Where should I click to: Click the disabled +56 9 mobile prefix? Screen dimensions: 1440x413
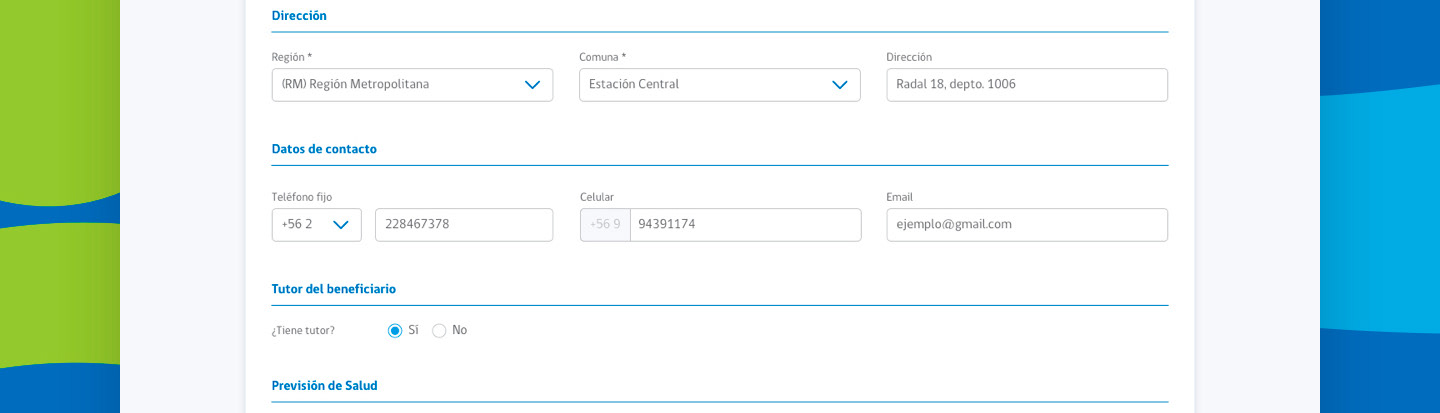coord(605,225)
